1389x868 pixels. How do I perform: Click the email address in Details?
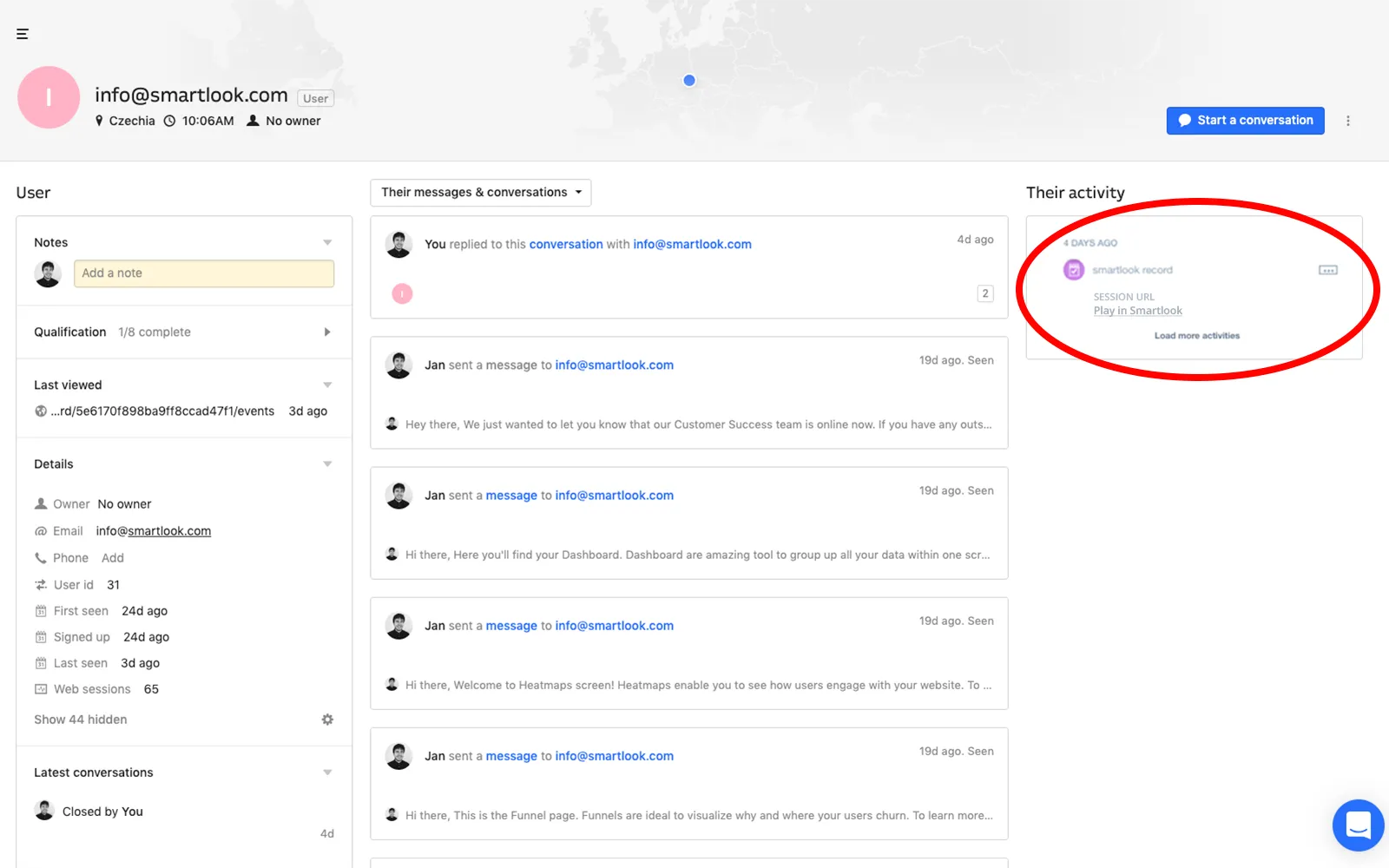[154, 531]
